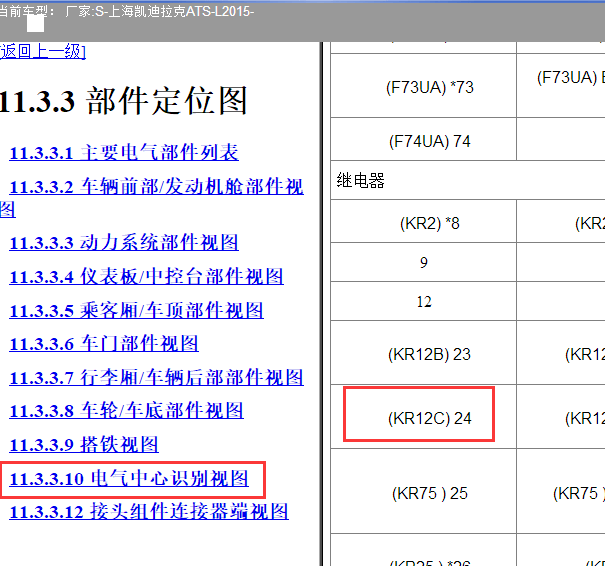Click the white square icon in title bar
The width and height of the screenshot is (605, 566).
pyautogui.click(x=35, y=22)
